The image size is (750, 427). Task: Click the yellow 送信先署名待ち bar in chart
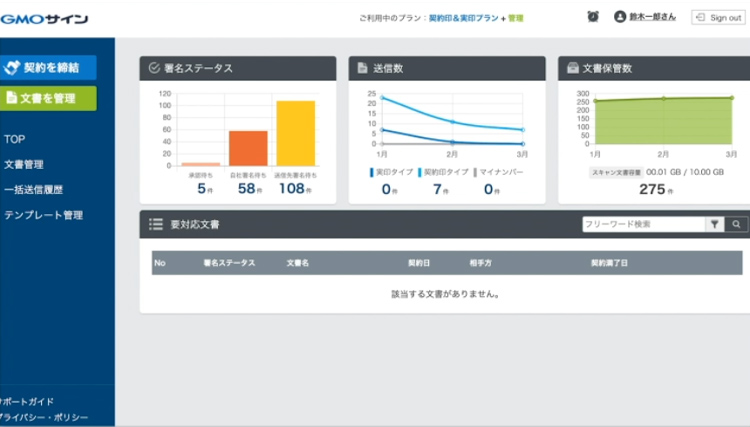(295, 133)
